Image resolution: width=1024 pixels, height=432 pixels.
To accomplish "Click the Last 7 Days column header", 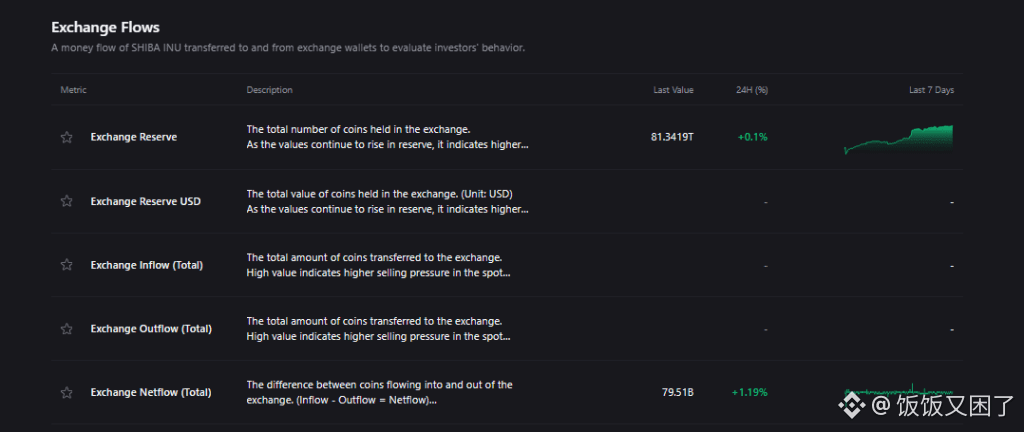I will pyautogui.click(x=931, y=90).
